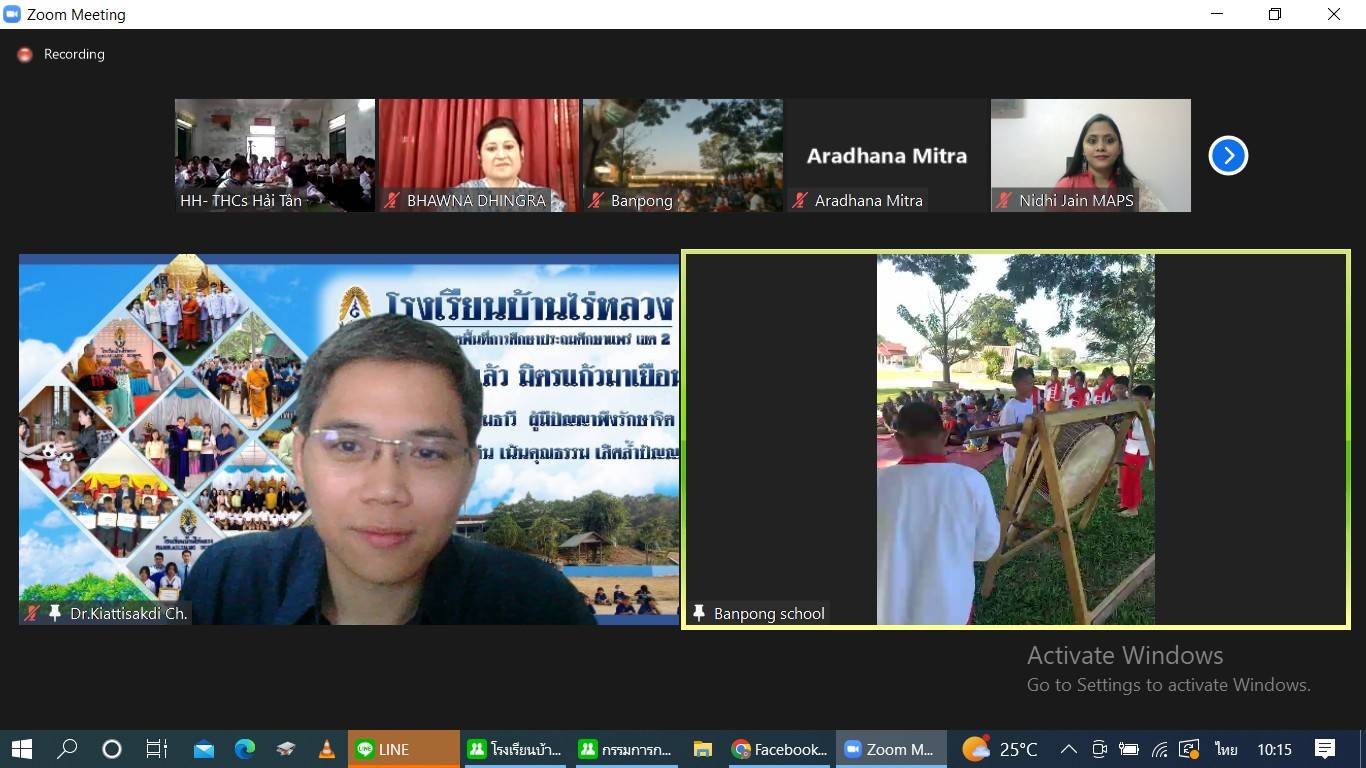Viewport: 1366px width, 768px height.
Task: Open Windows Task View
Action: pyautogui.click(x=157, y=749)
